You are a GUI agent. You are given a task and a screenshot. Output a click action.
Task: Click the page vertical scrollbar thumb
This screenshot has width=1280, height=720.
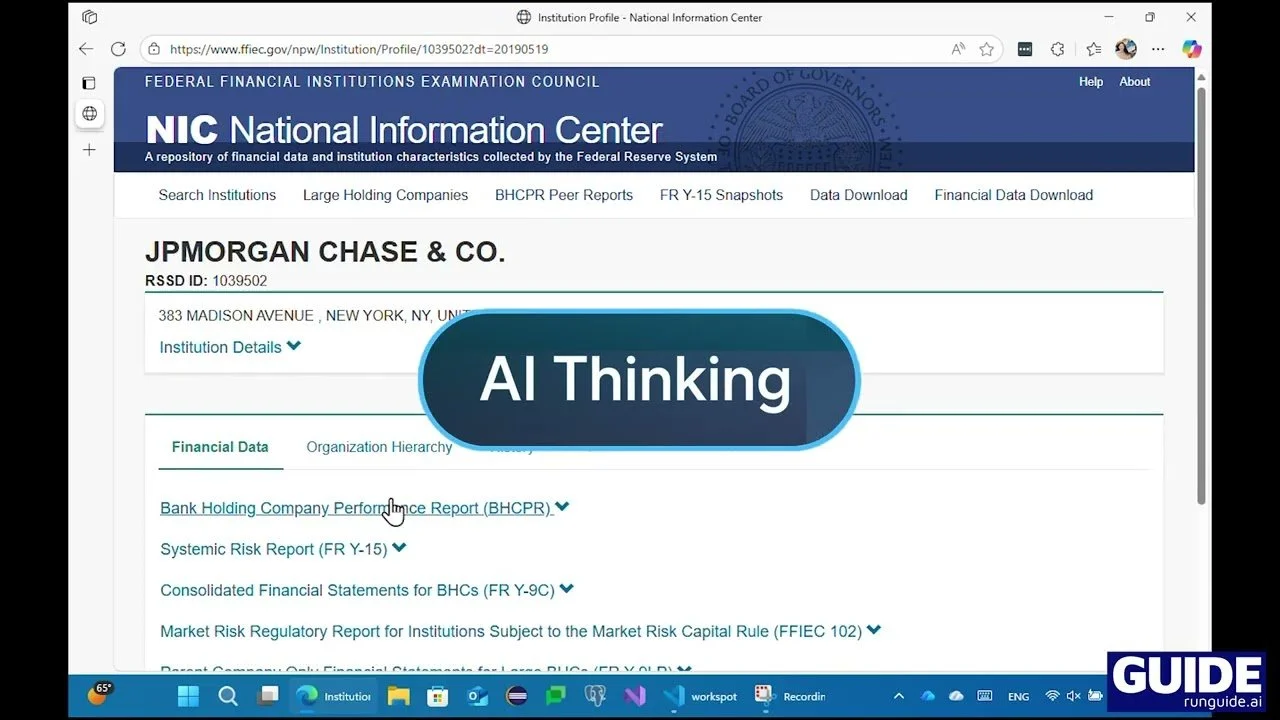pos(1201,295)
